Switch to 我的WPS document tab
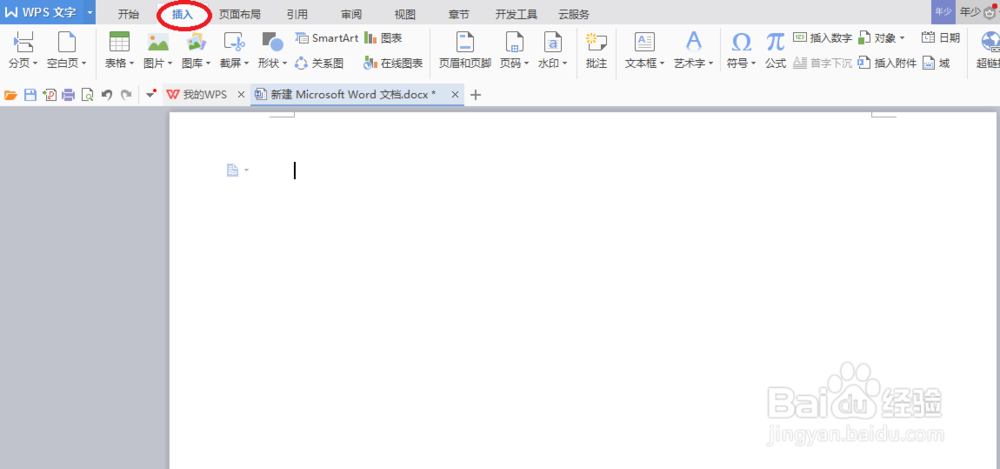This screenshot has height=469, width=1000. [x=196, y=94]
